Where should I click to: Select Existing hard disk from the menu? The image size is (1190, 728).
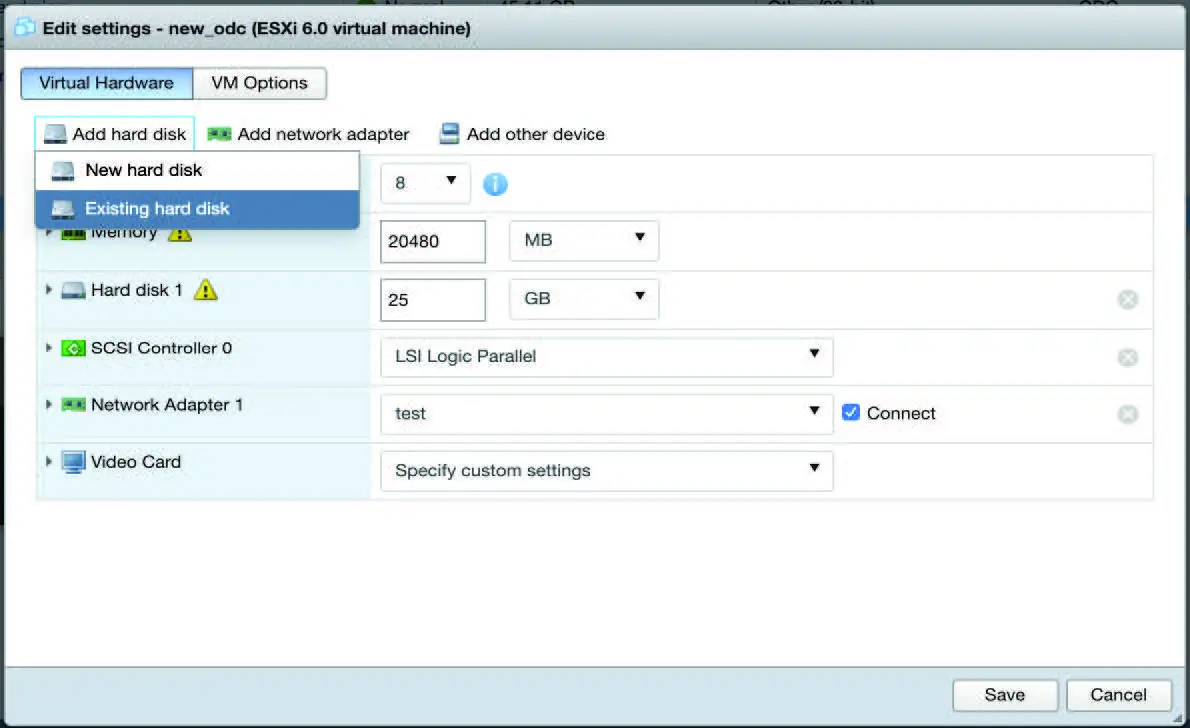click(x=160, y=208)
